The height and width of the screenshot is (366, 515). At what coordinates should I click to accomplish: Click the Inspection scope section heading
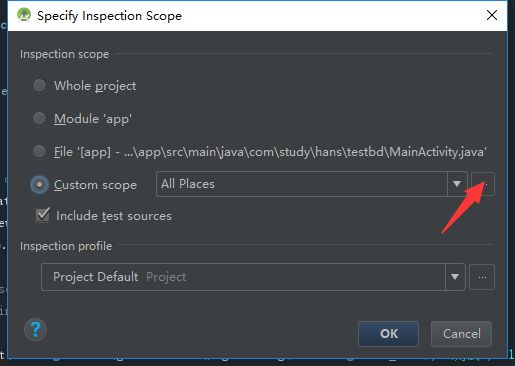click(x=64, y=54)
